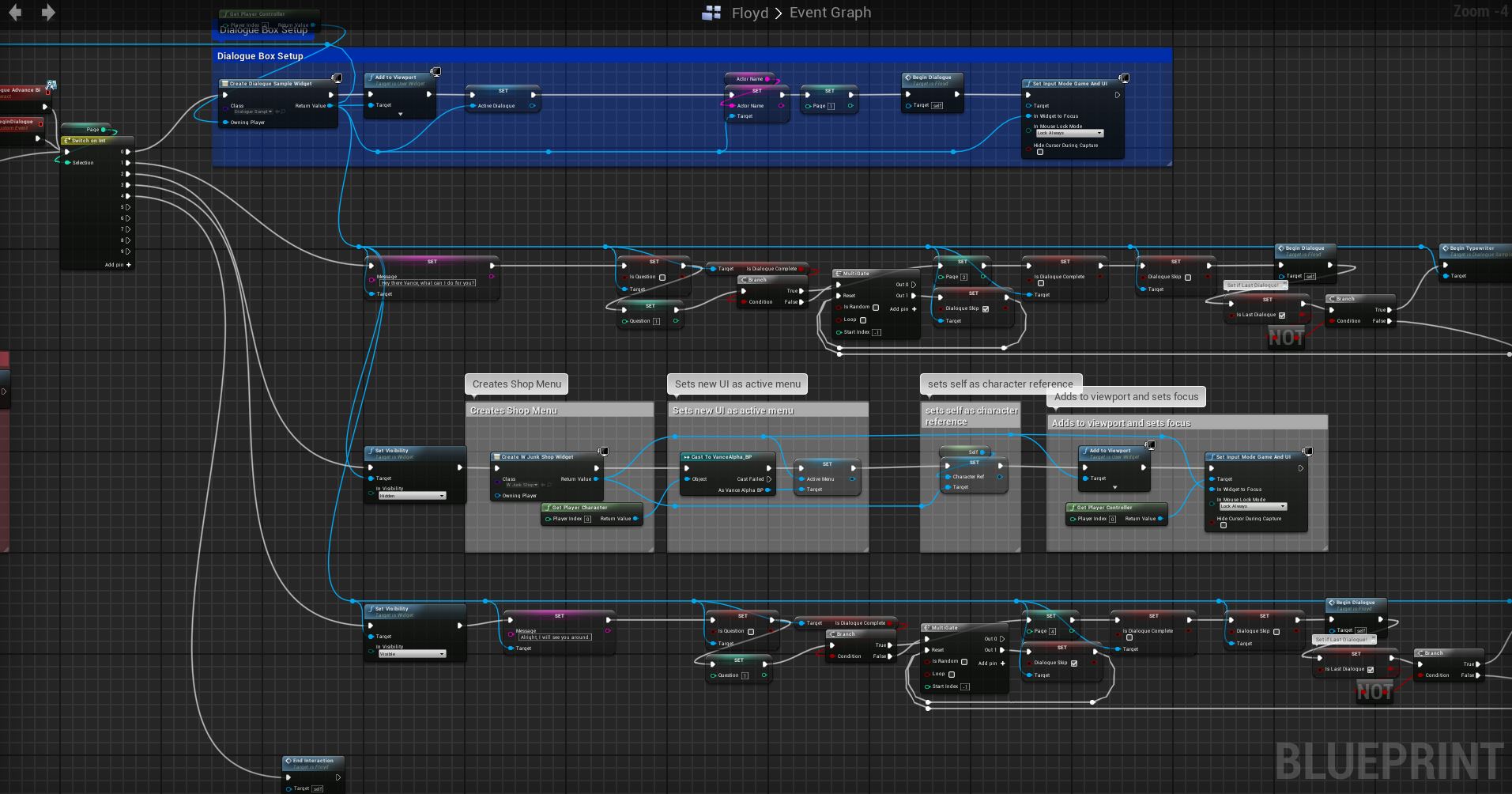Click monitor icon on Add to Viewport in Dialogue Box Setup
1512x794 pixels.
435,72
